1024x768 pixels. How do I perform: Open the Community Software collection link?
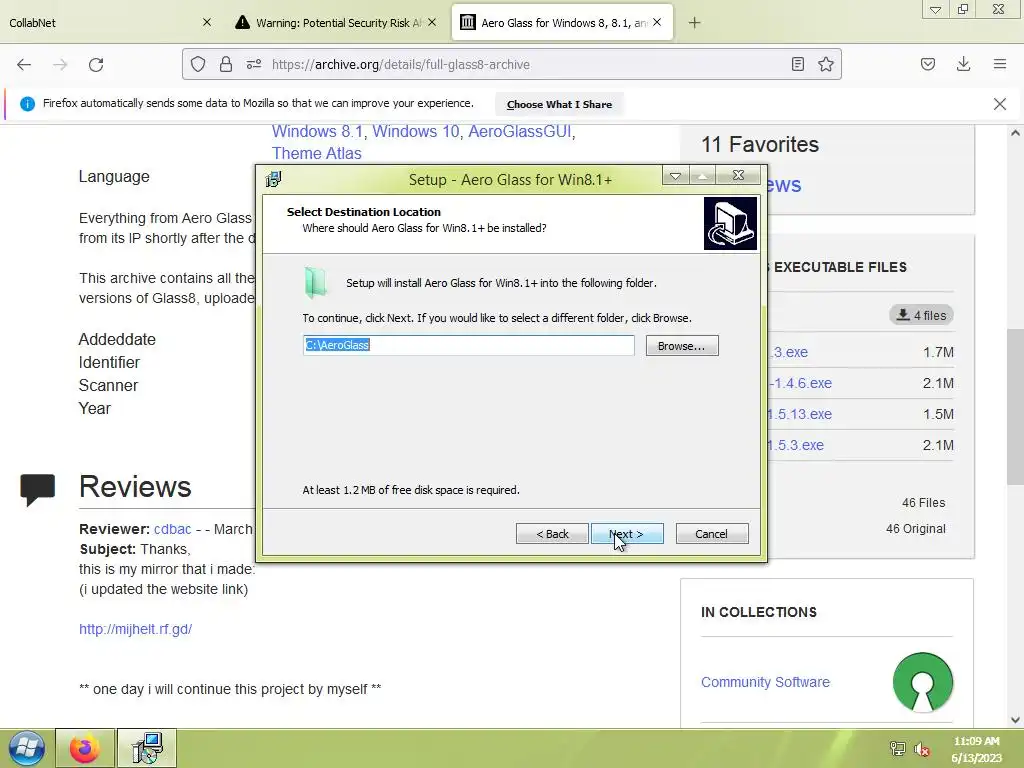(765, 682)
